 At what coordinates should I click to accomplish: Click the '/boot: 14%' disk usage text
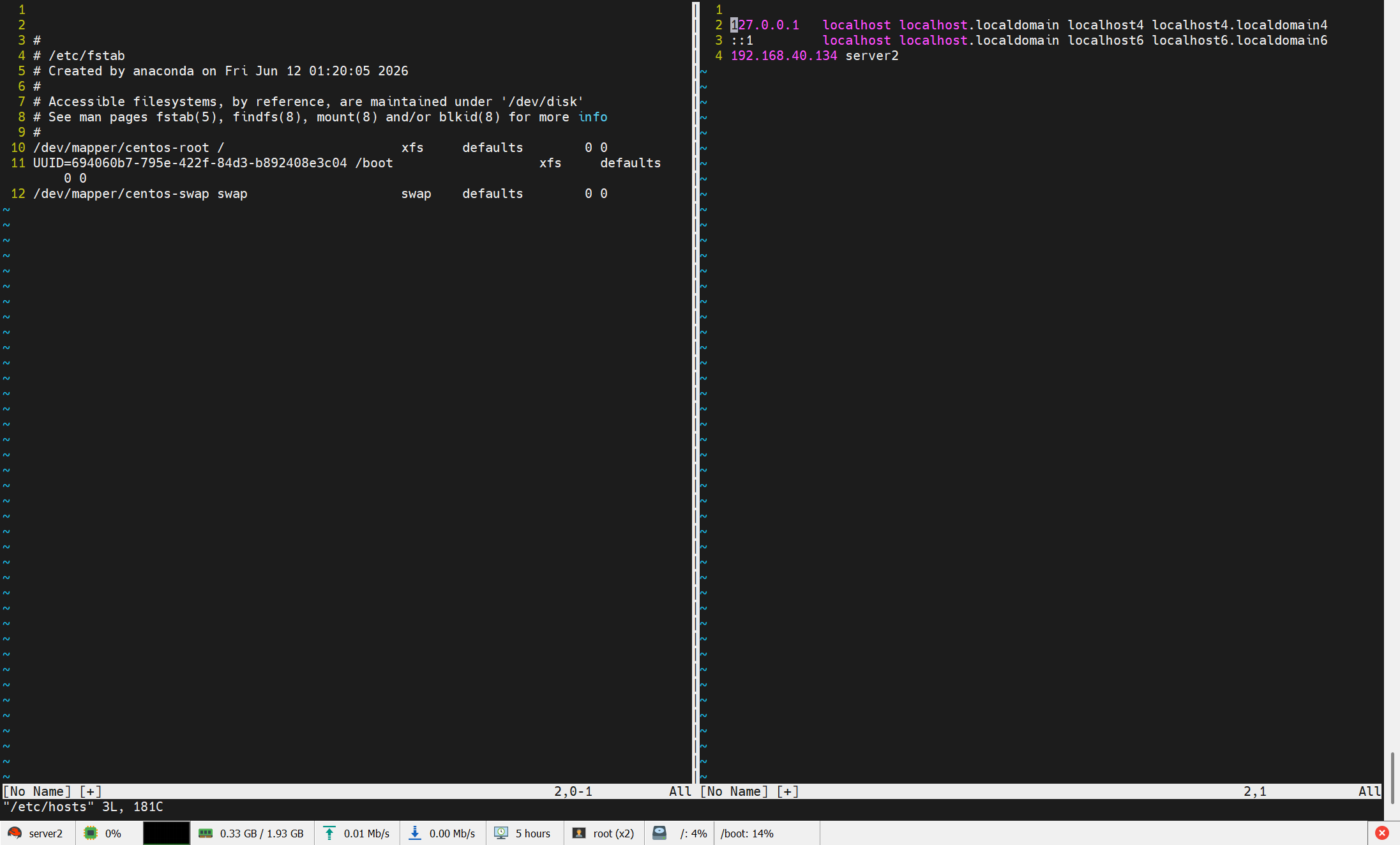click(747, 834)
